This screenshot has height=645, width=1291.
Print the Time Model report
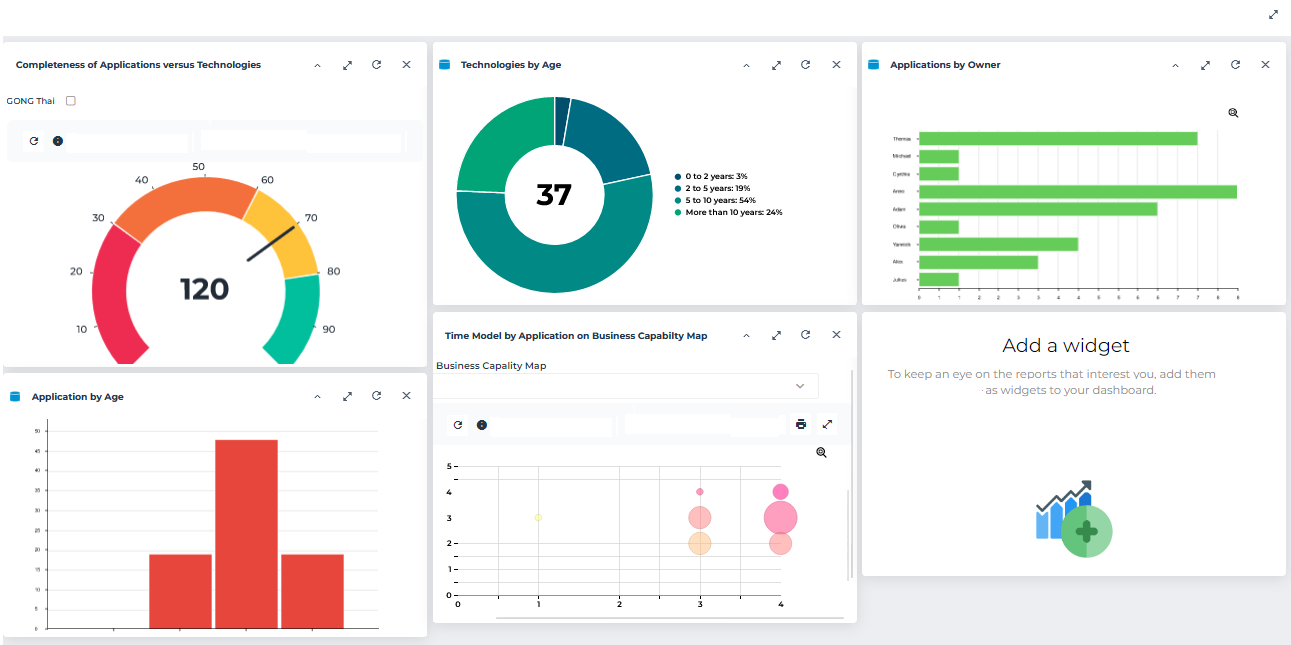coord(801,424)
